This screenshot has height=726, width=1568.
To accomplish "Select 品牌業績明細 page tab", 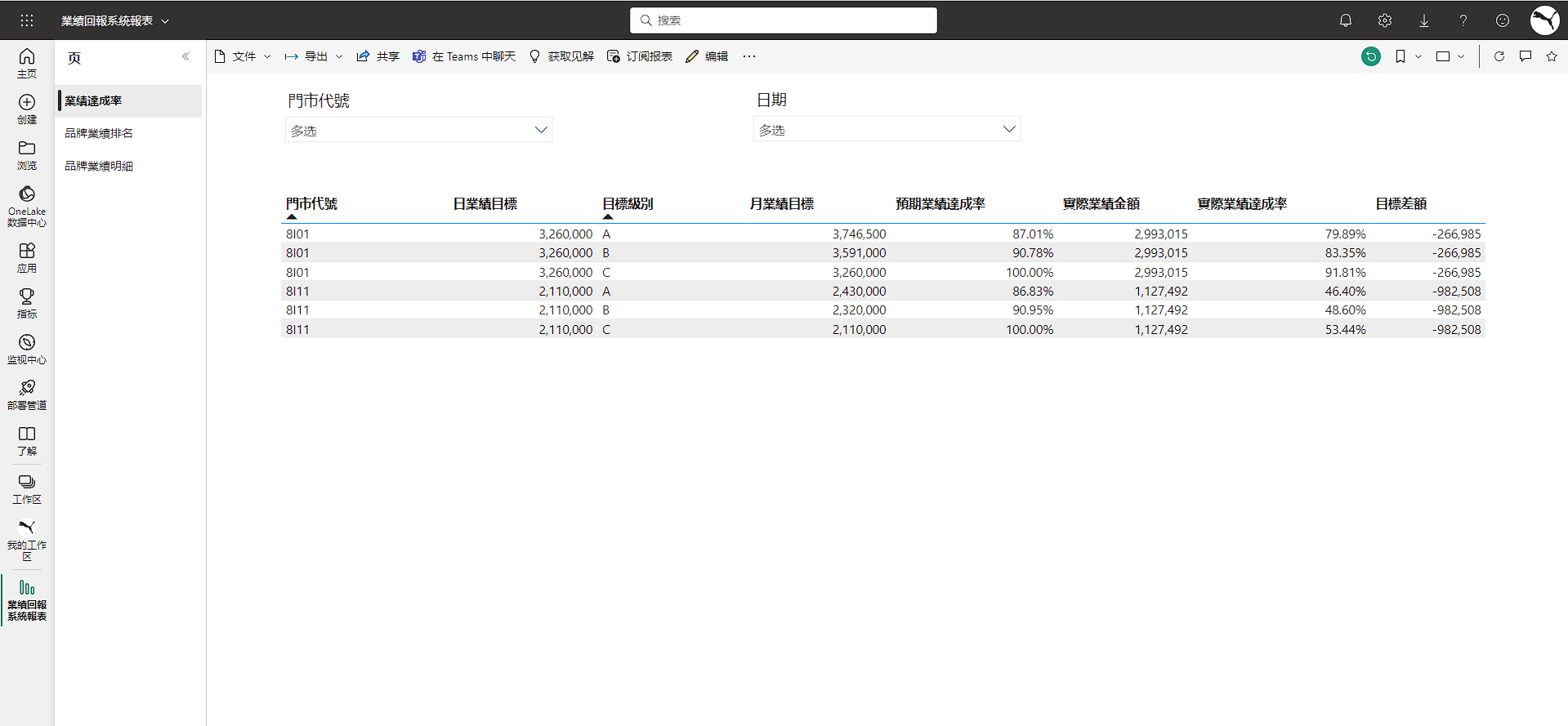I will click(x=129, y=166).
